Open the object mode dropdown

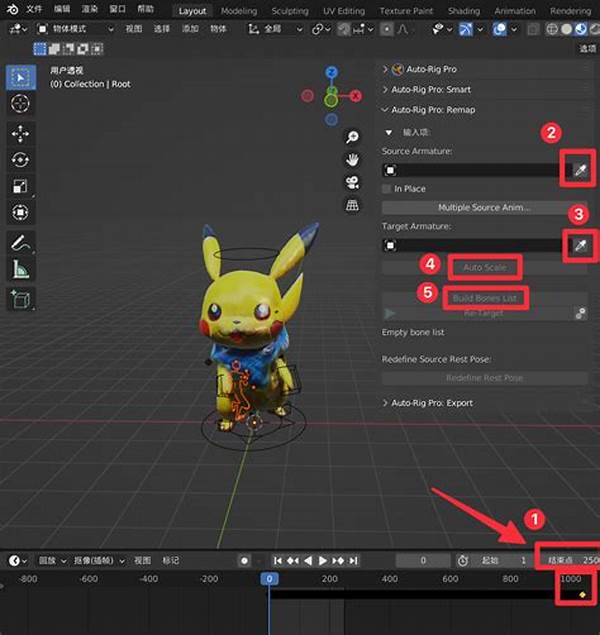pyautogui.click(x=75, y=29)
